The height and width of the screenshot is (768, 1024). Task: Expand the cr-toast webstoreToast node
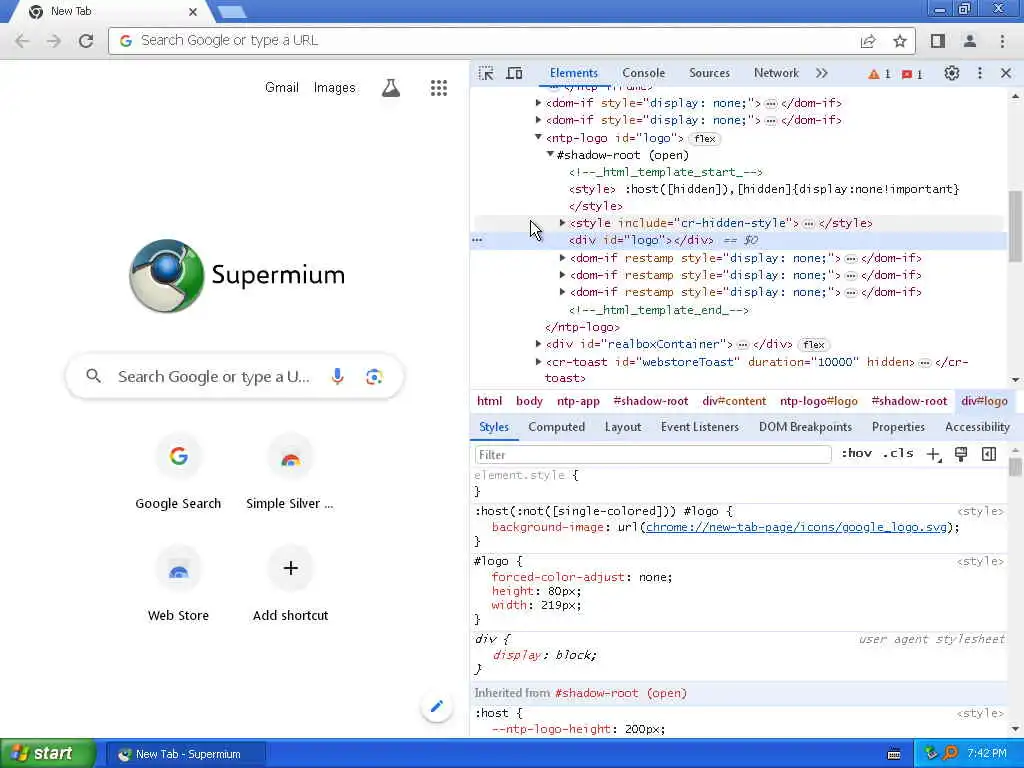click(x=538, y=361)
